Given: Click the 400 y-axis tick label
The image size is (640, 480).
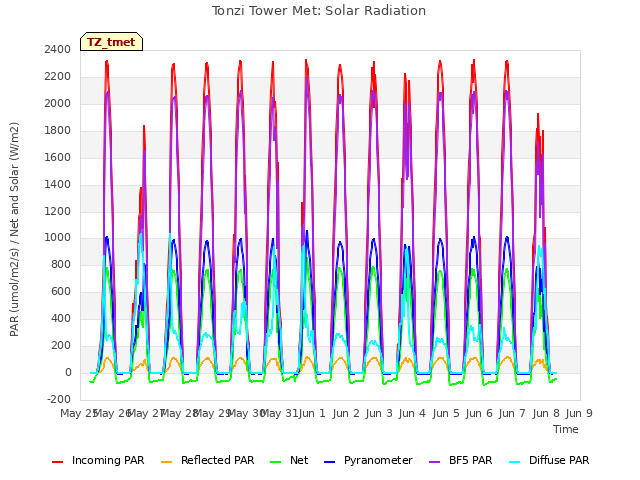Looking at the screenshot, I should [61, 318].
